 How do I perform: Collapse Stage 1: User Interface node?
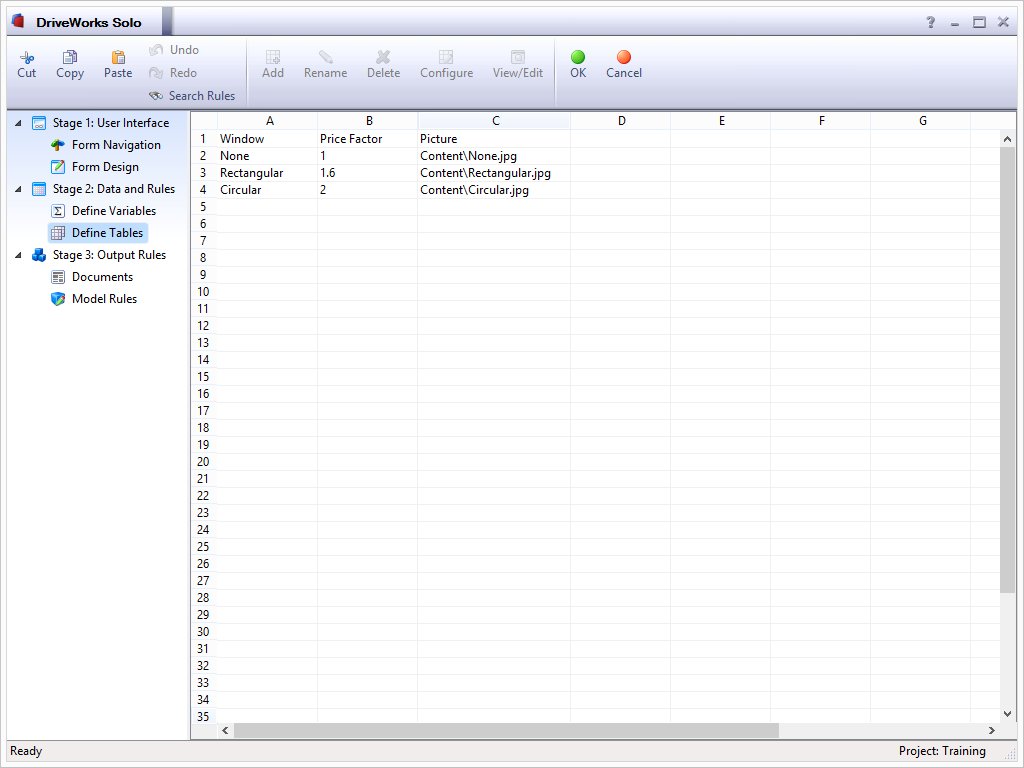pyautogui.click(x=18, y=123)
